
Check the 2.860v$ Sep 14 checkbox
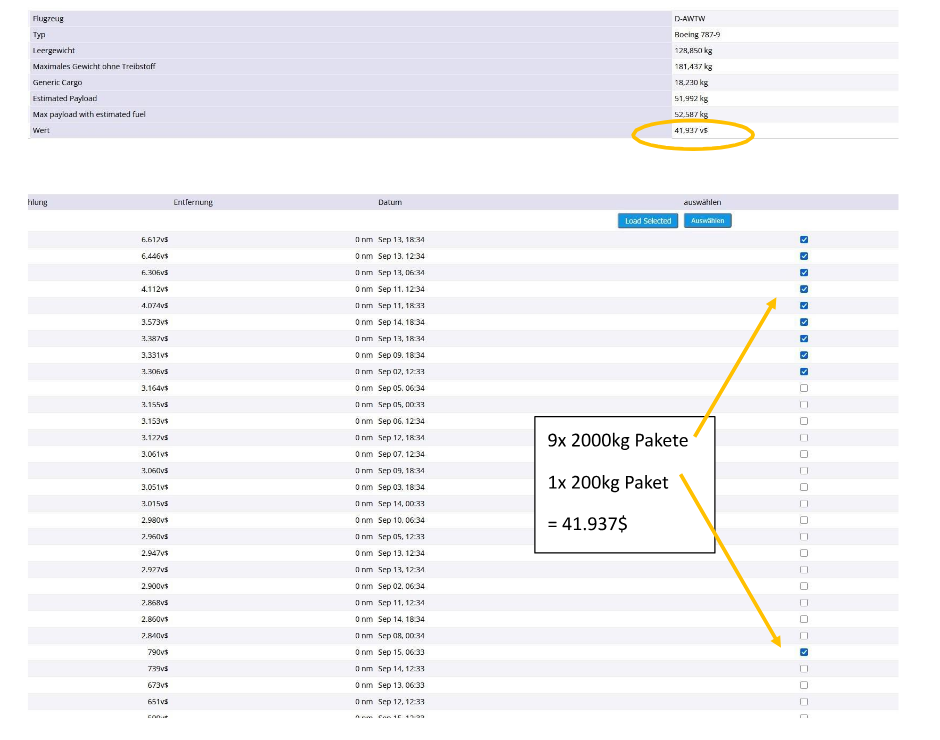(804, 619)
